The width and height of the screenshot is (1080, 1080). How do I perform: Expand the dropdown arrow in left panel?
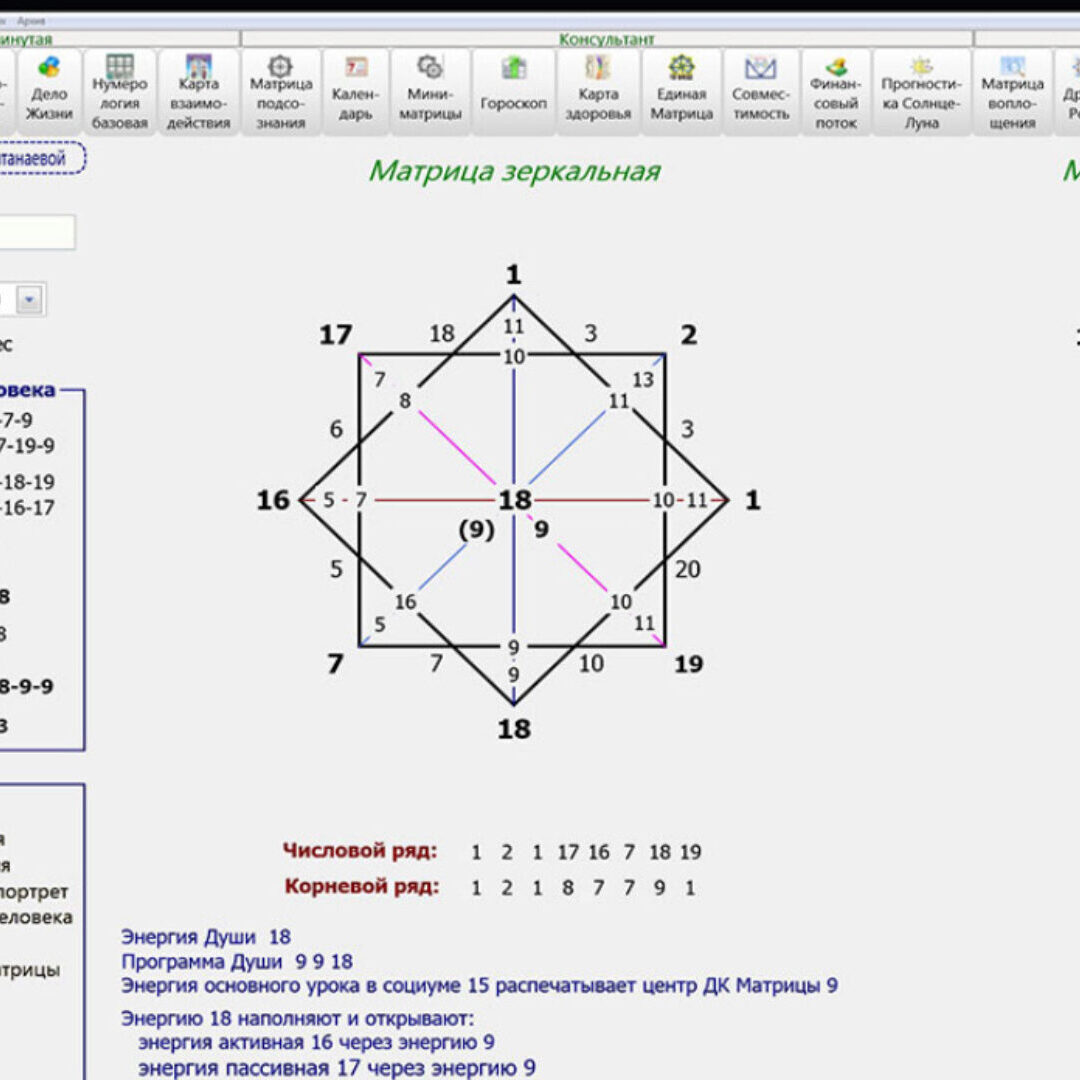tap(29, 299)
